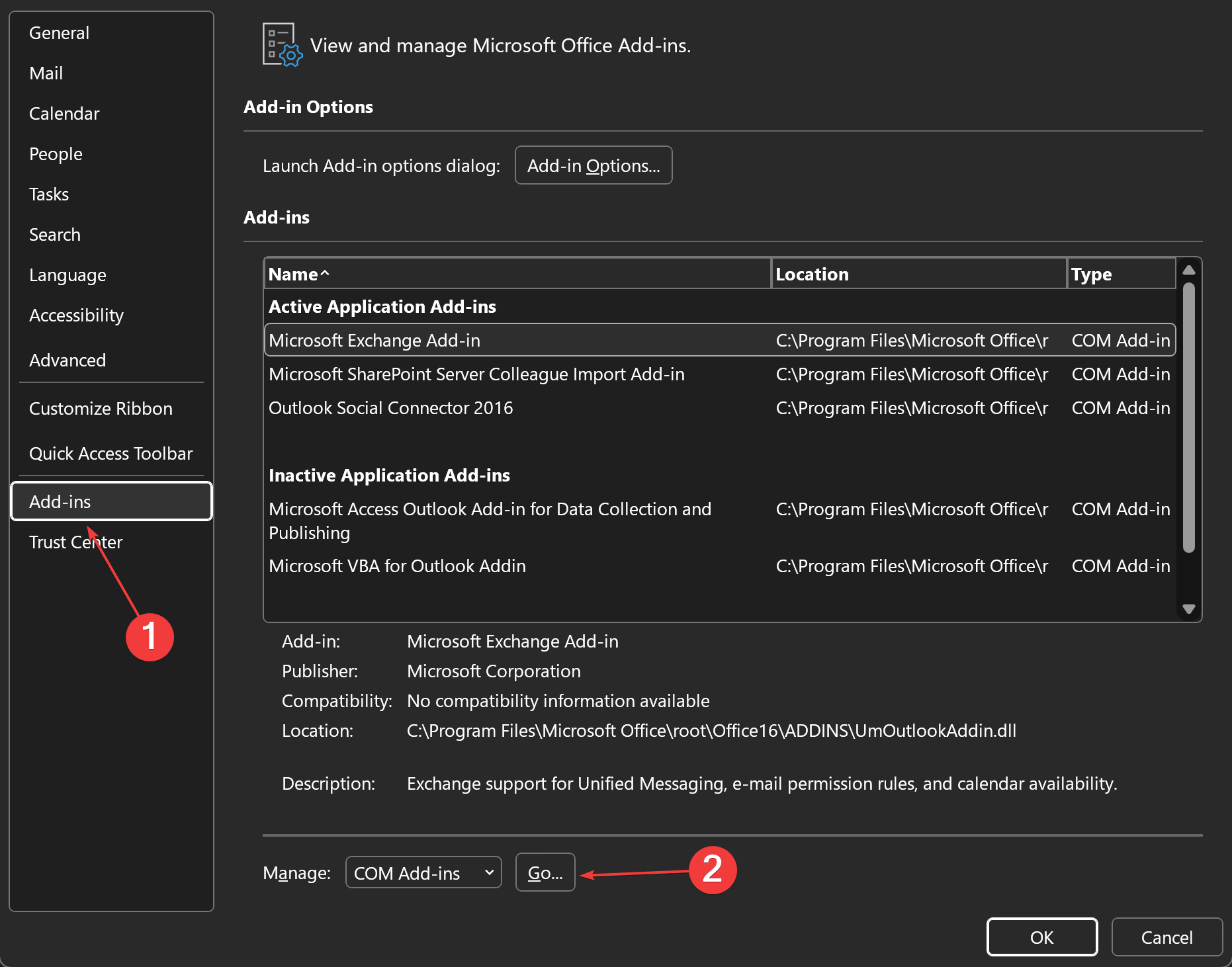
Task: Click the Inactive Application Add-ins group heading
Action: (x=389, y=476)
